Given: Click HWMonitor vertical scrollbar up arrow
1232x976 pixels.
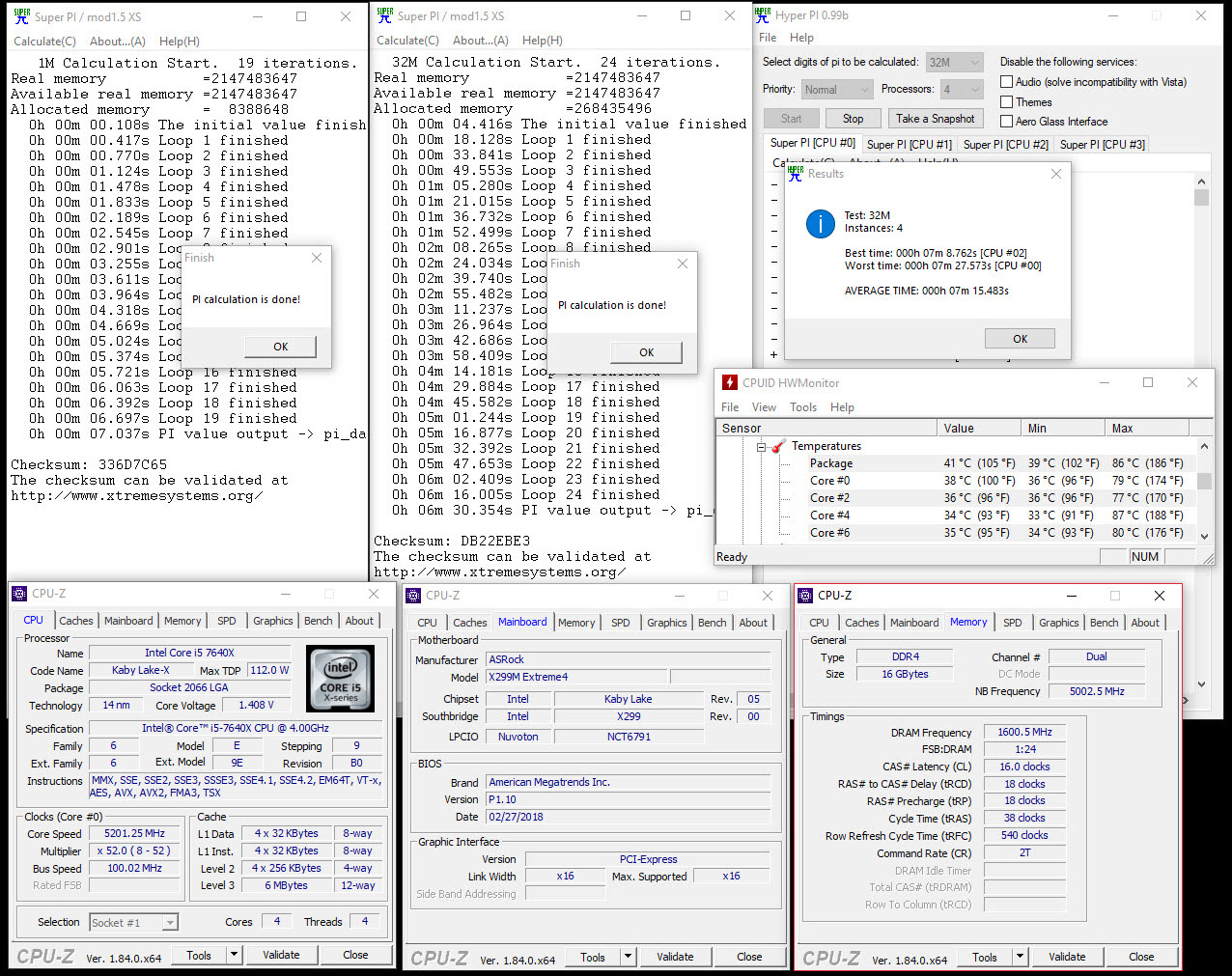Looking at the screenshot, I should pyautogui.click(x=1204, y=446).
